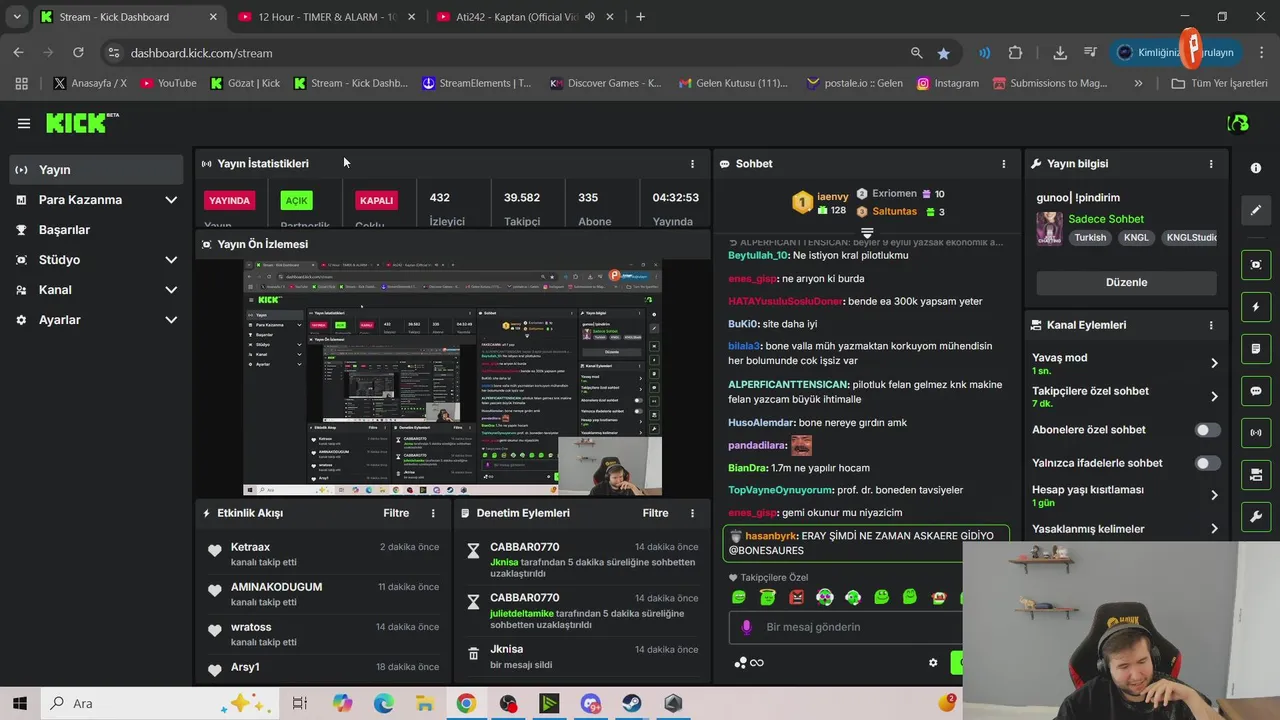
Task: Click the pencil edit icon in right sidebar
Action: click(1256, 210)
